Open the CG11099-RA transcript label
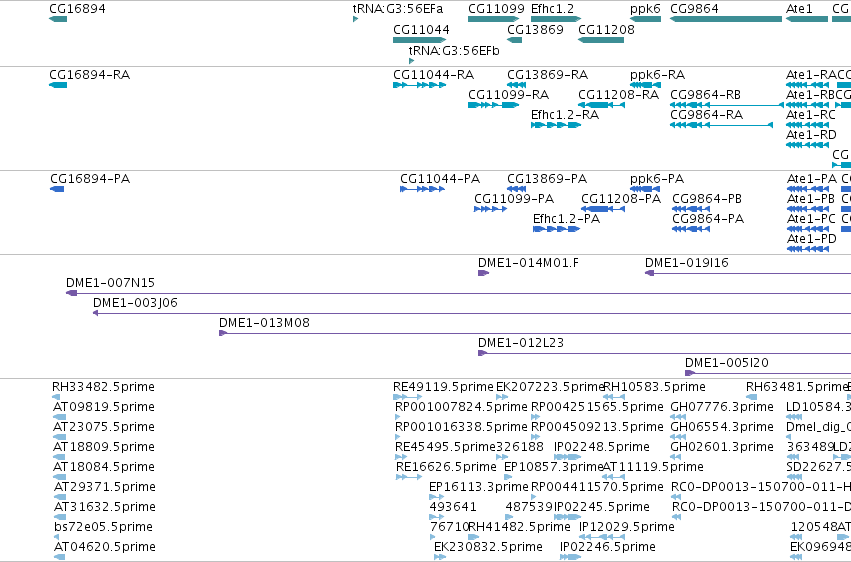This screenshot has width=851, height=562. tap(509, 94)
